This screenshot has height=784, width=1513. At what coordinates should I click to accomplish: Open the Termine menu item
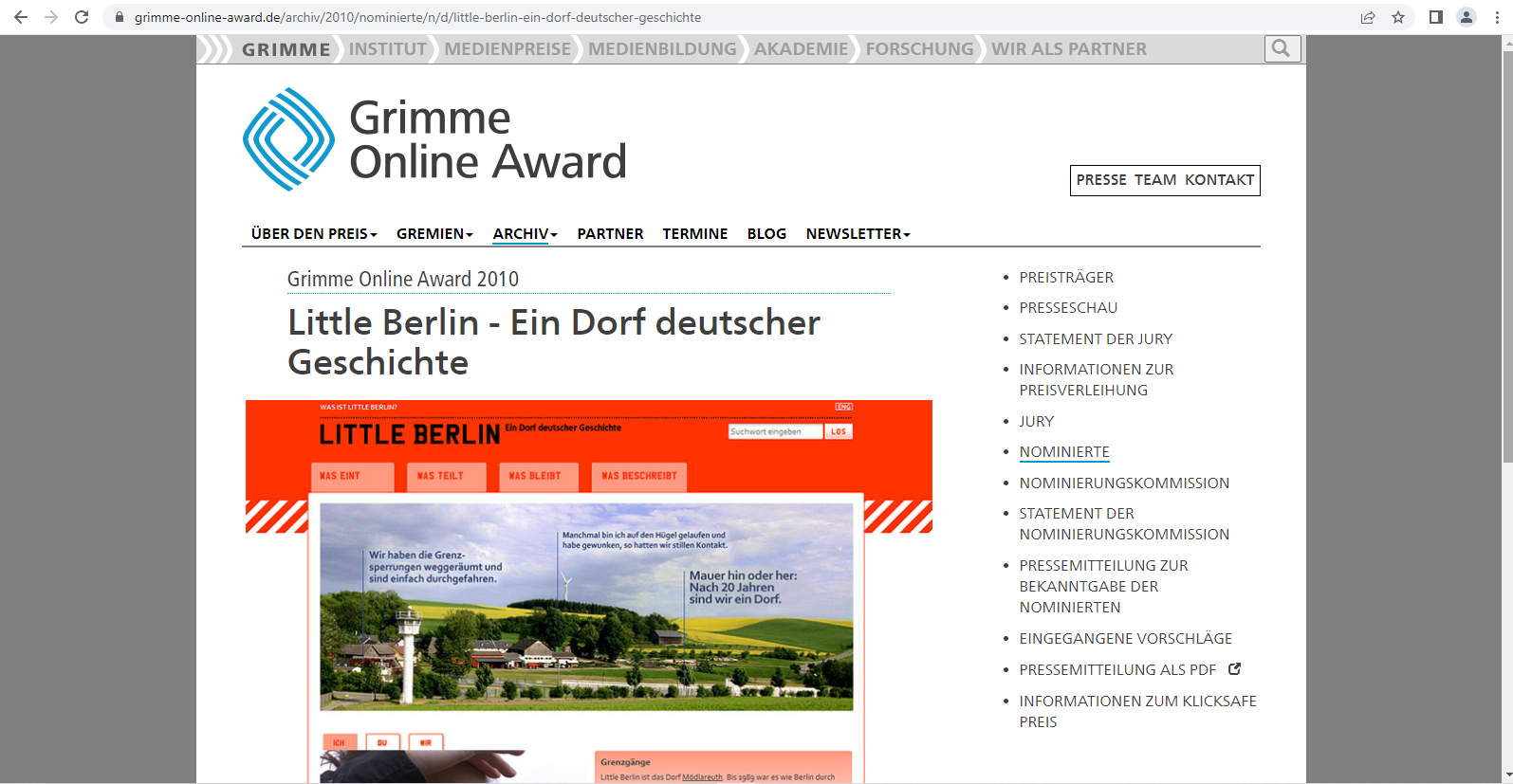(x=695, y=233)
